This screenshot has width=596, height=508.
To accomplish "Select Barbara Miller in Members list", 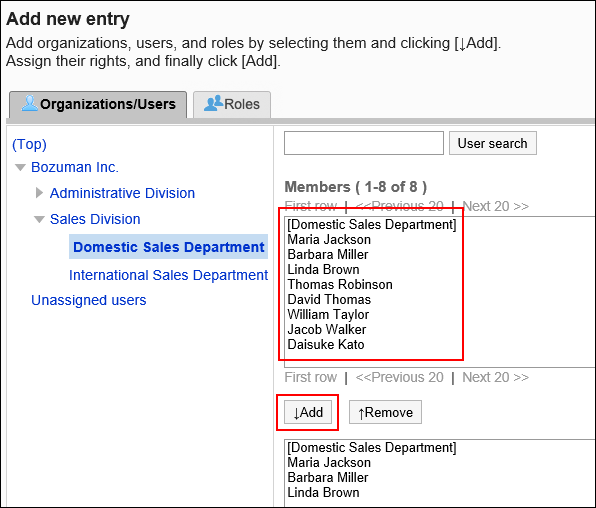I will click(328, 254).
